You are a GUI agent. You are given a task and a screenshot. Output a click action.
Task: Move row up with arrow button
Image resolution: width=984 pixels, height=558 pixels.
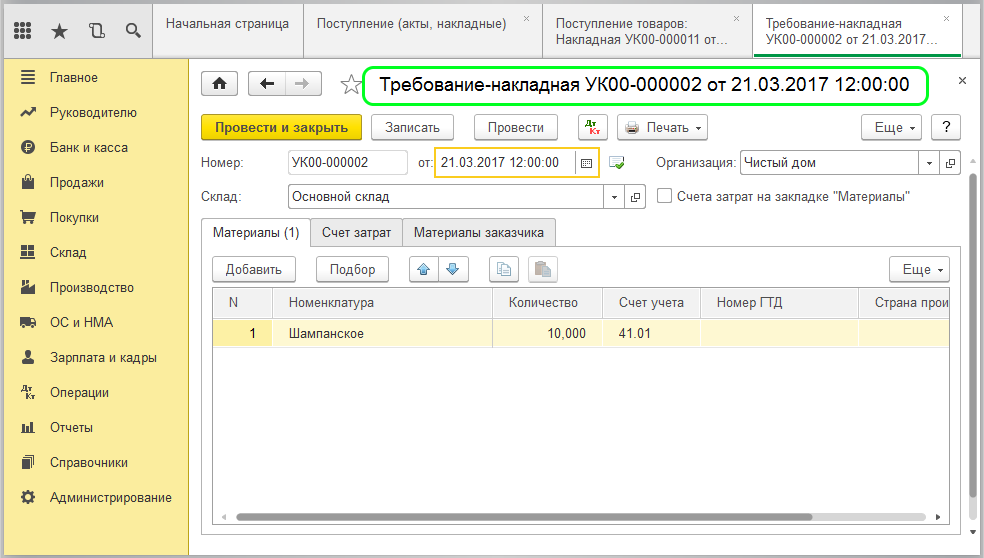click(424, 270)
